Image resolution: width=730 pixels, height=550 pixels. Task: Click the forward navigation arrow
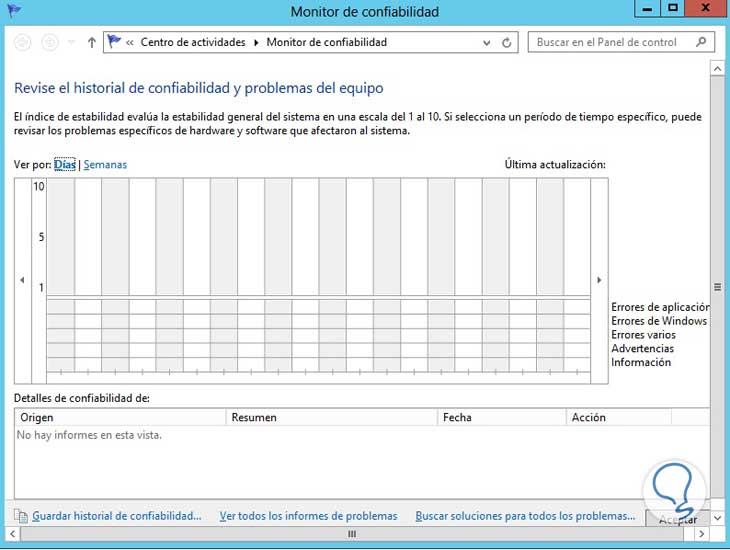pos(49,42)
